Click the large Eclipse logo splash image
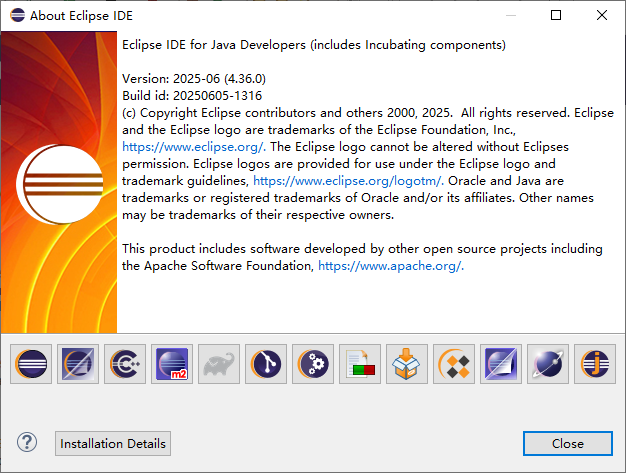The image size is (626, 473). [59, 182]
